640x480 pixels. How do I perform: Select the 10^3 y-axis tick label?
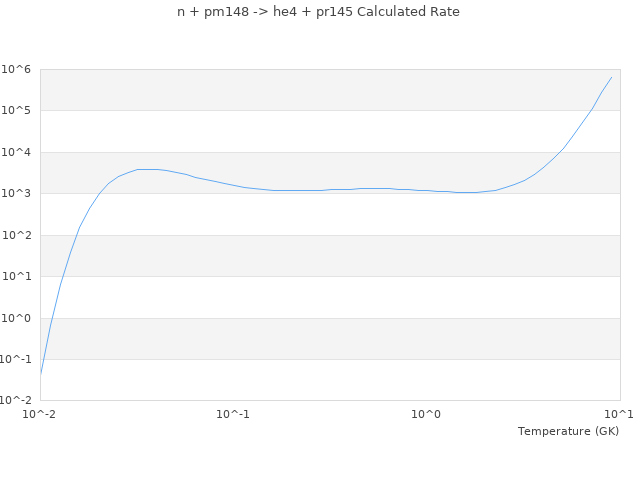(x=16, y=194)
